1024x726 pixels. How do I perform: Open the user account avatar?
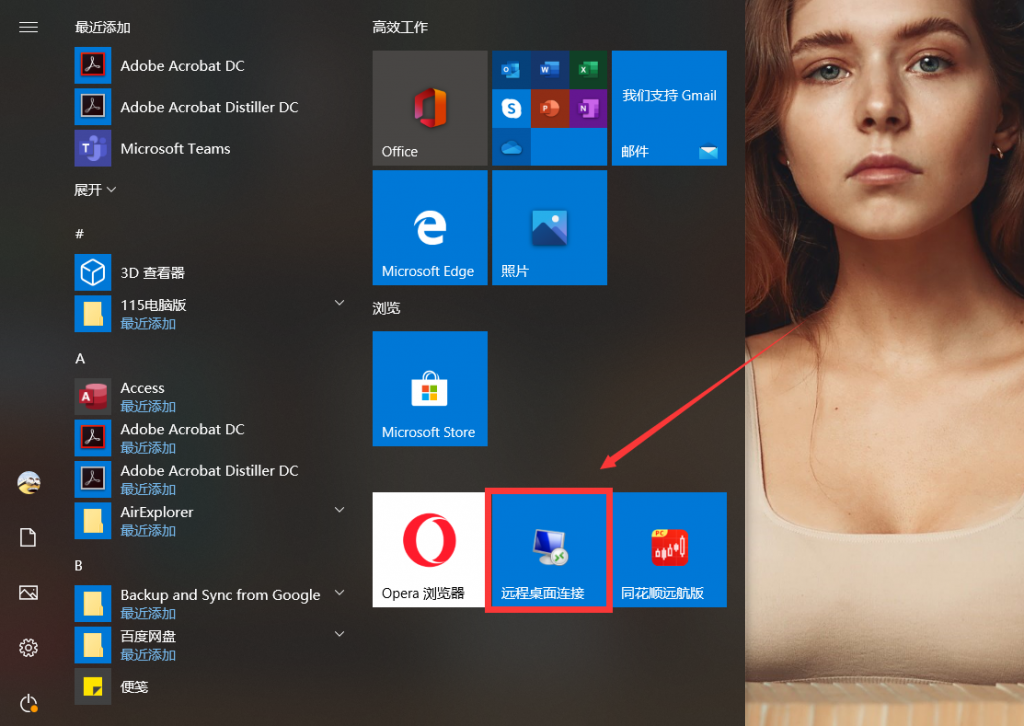(x=28, y=482)
